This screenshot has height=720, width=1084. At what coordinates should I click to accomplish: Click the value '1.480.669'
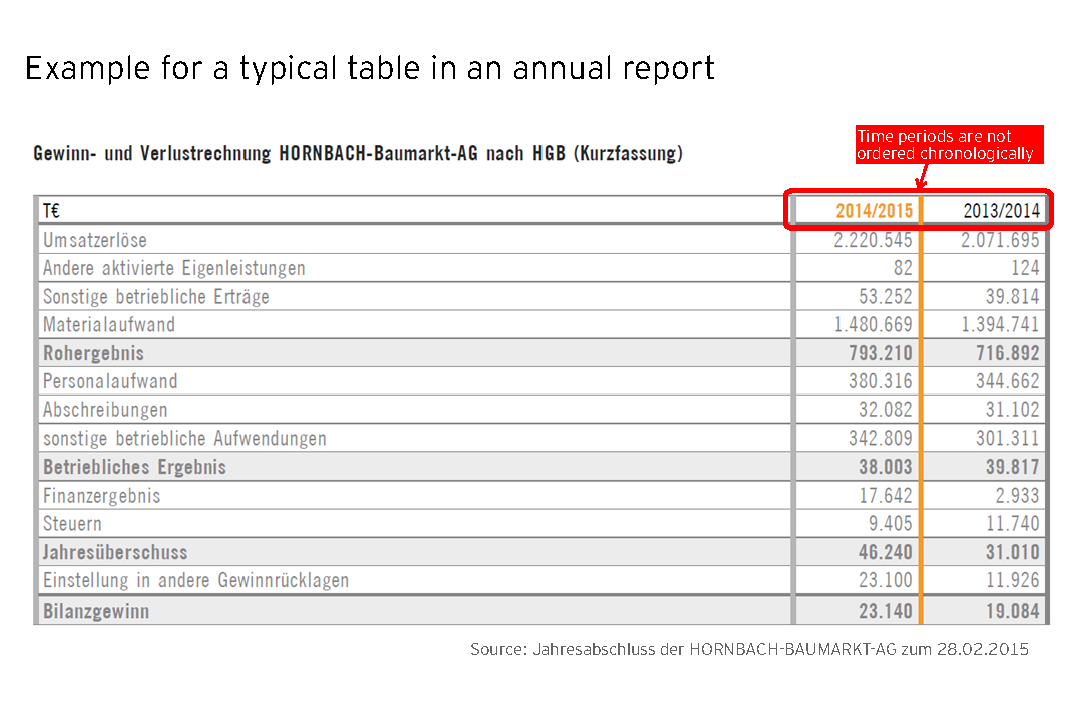pos(873,324)
